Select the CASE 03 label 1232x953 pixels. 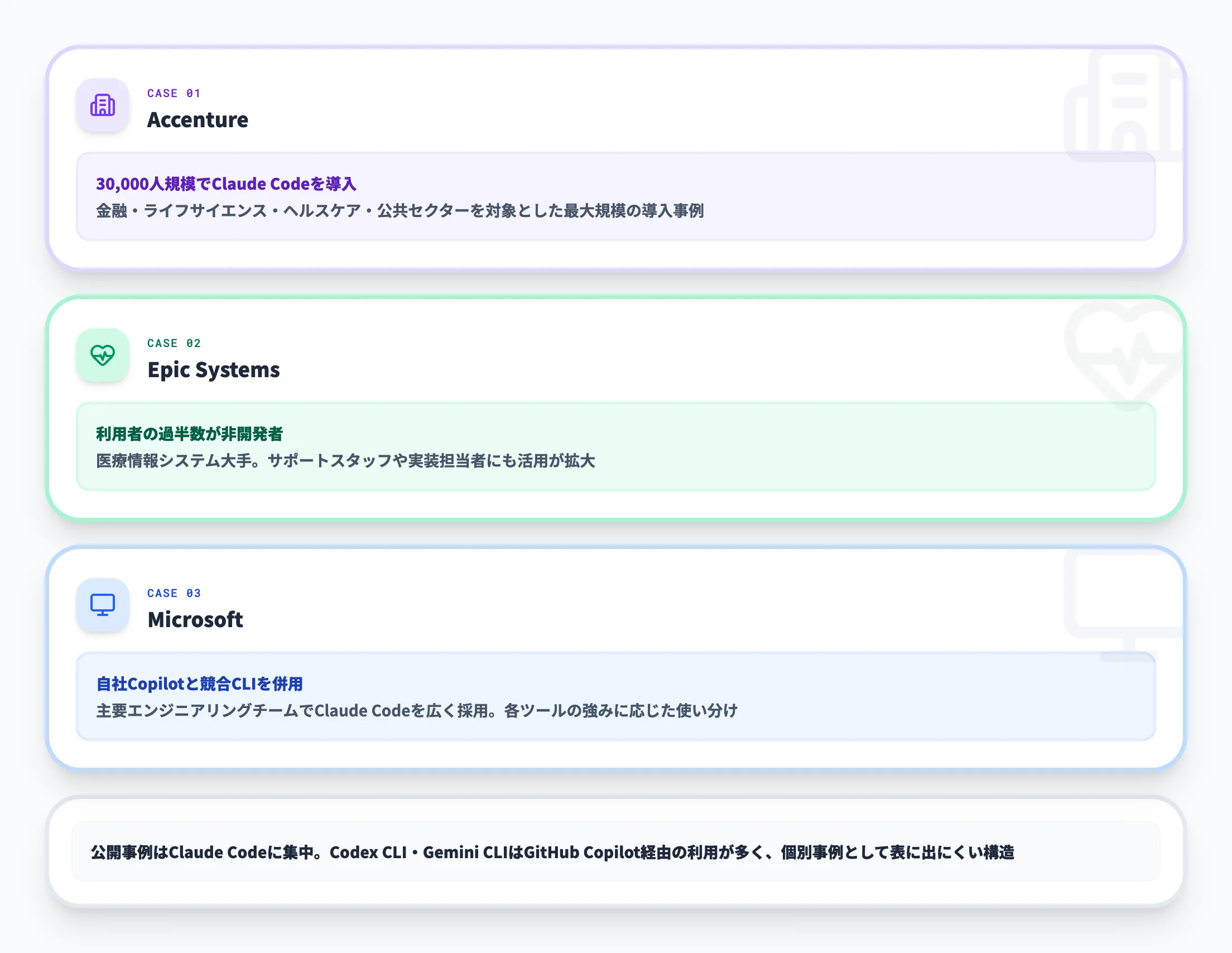[174, 594]
